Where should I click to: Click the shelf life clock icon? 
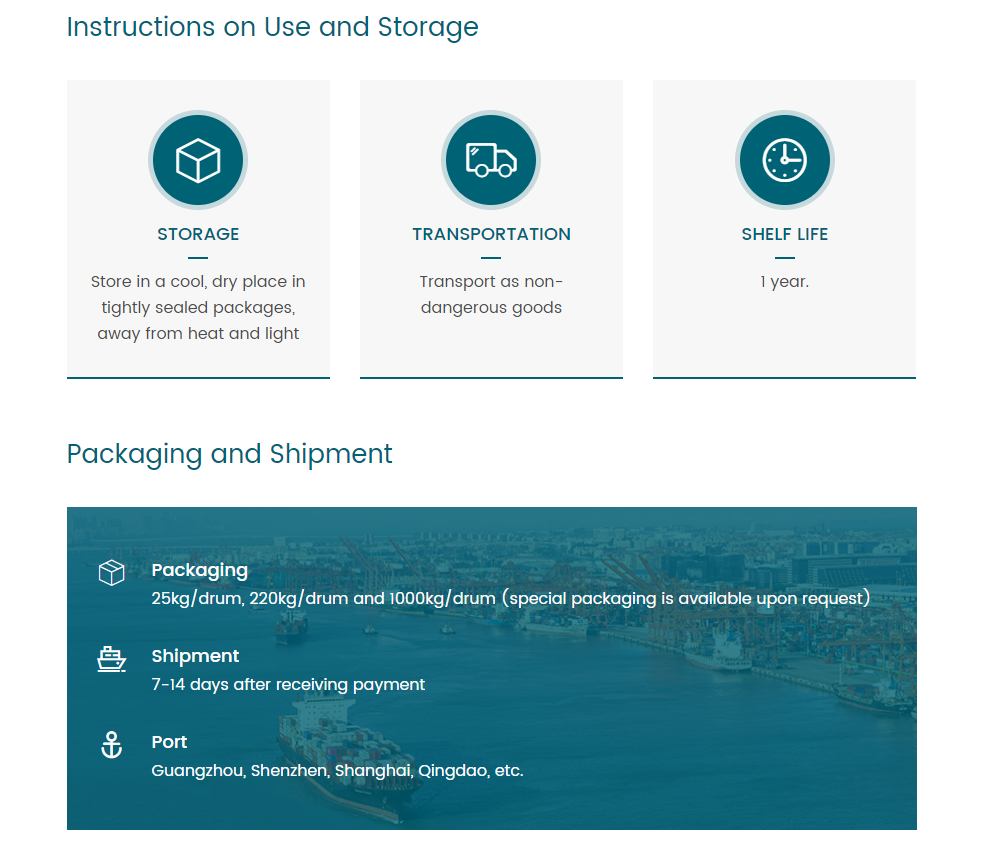[784, 160]
